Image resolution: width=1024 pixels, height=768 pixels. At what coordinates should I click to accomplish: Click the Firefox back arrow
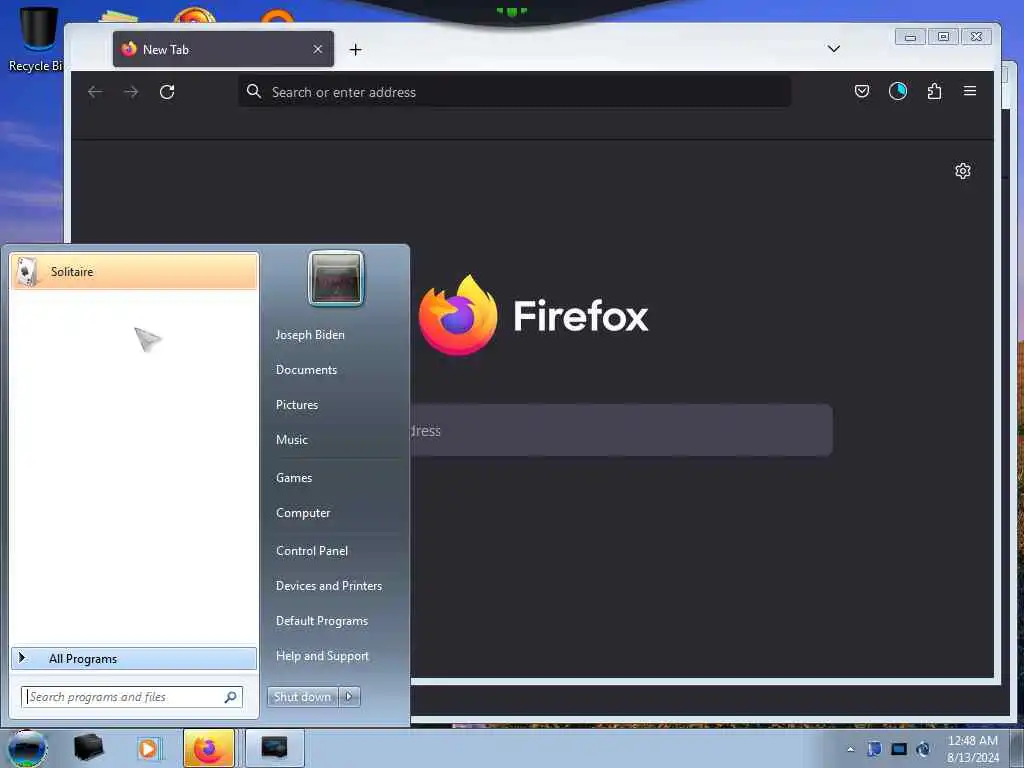pos(95,92)
